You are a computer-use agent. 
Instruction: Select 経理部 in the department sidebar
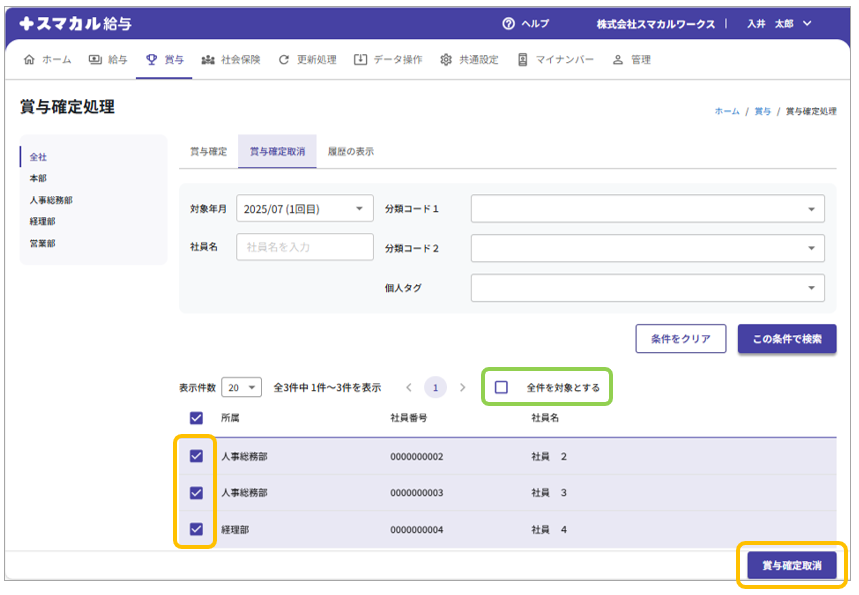pos(43,222)
